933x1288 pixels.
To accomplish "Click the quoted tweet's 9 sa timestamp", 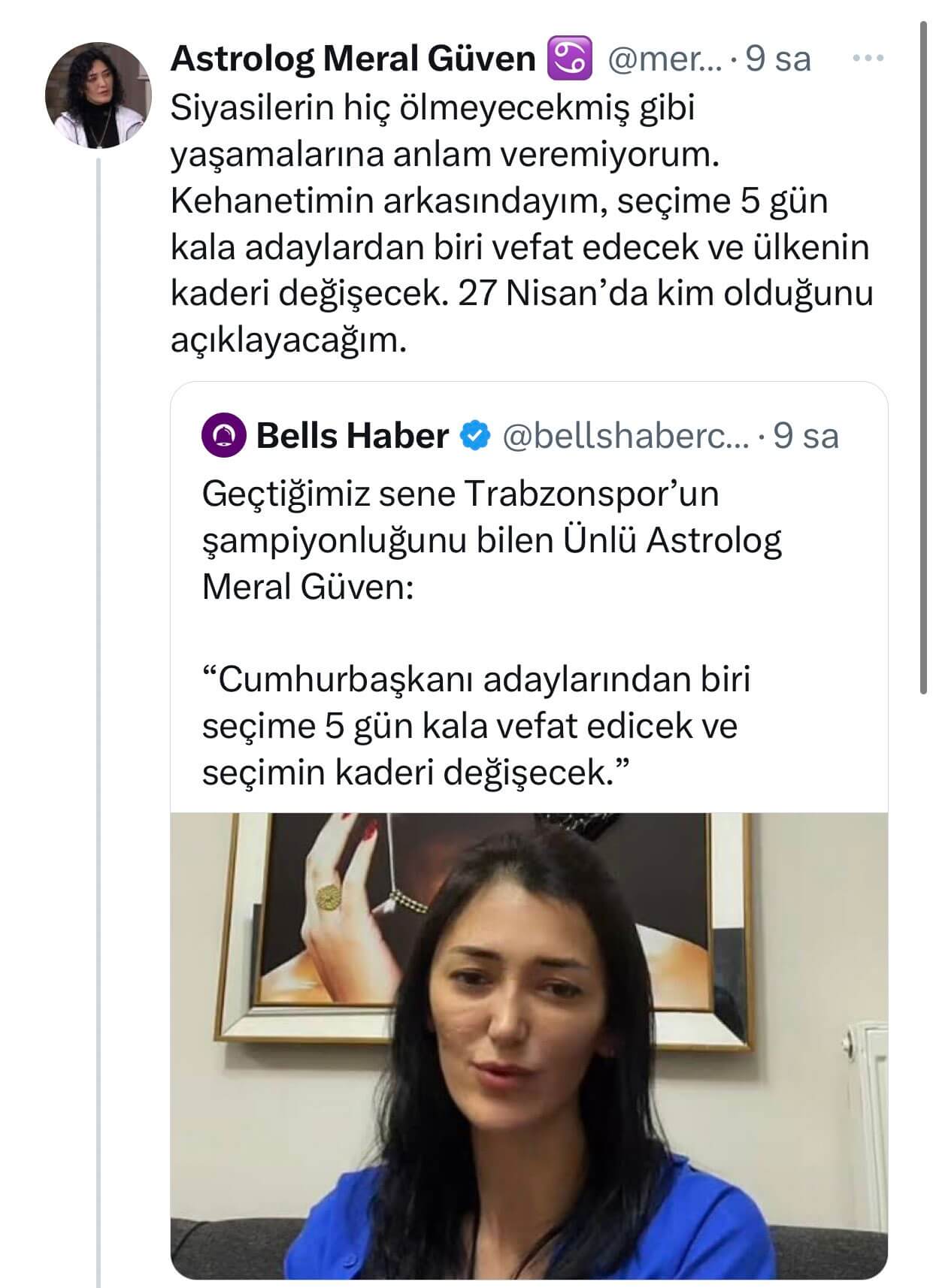I will click(x=807, y=436).
